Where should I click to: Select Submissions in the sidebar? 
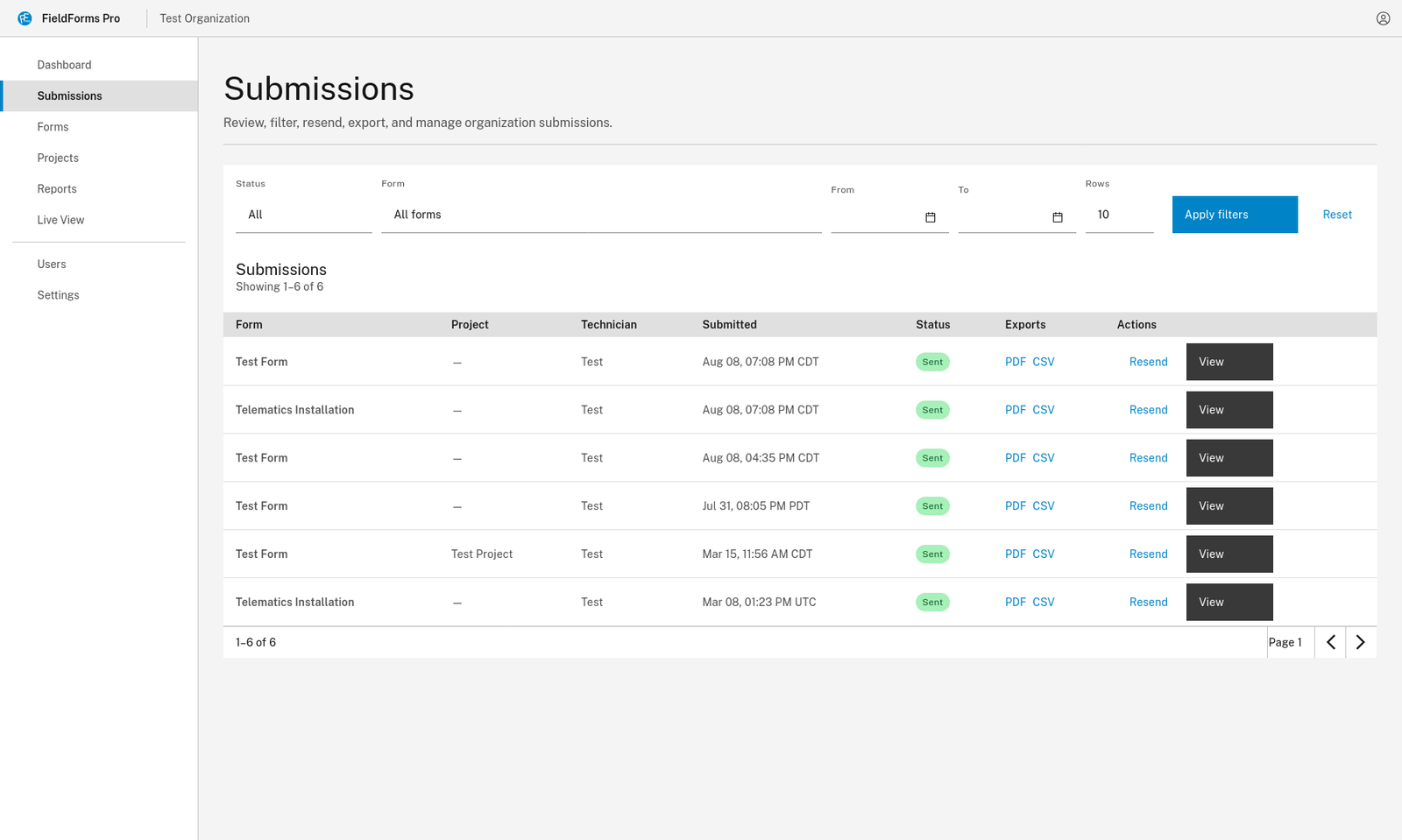tap(99, 95)
